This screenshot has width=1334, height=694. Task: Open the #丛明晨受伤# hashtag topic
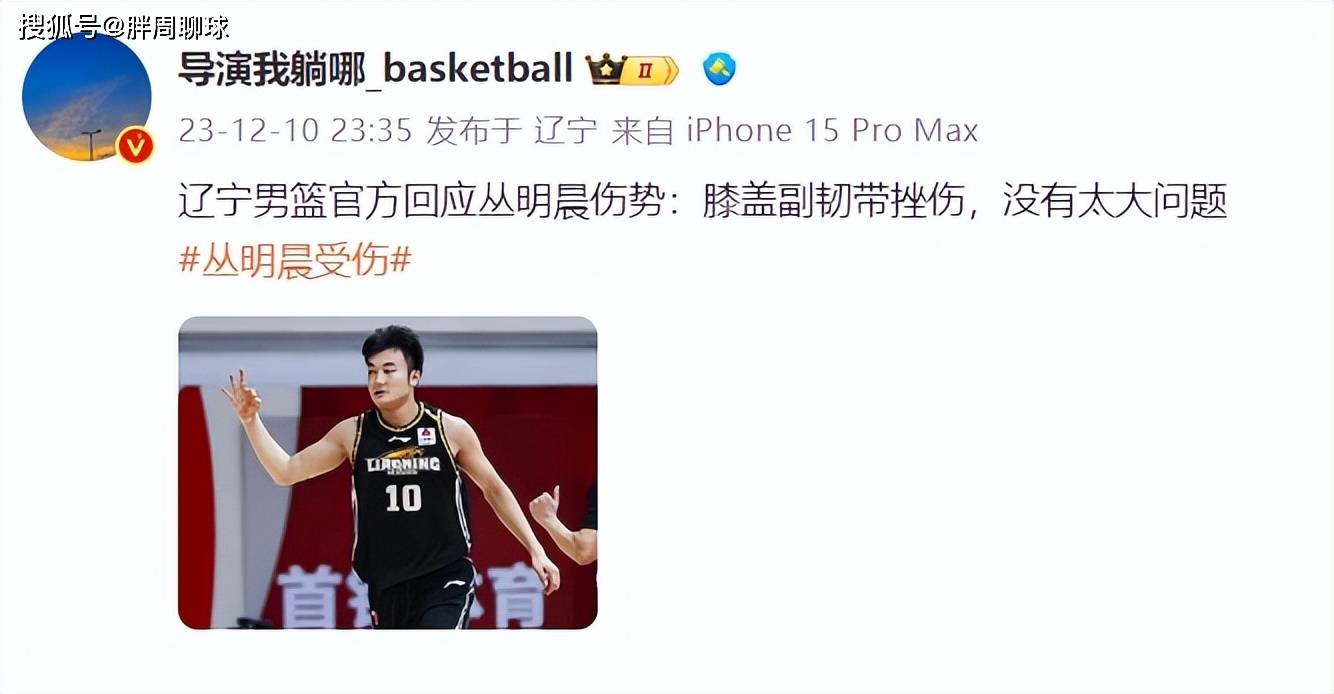[x=295, y=261]
